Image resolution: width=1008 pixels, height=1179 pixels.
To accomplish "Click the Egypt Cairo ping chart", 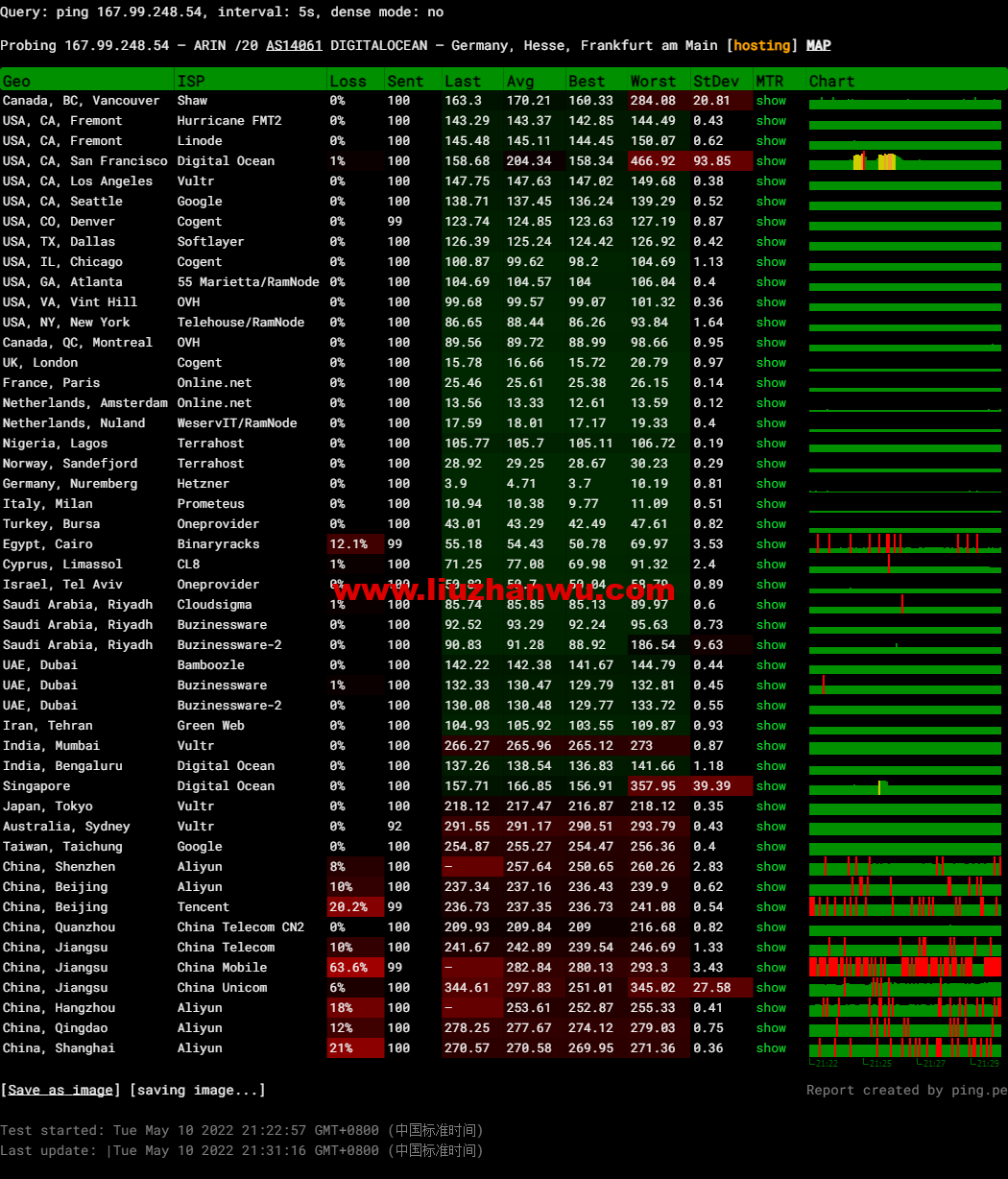I will point(905,544).
